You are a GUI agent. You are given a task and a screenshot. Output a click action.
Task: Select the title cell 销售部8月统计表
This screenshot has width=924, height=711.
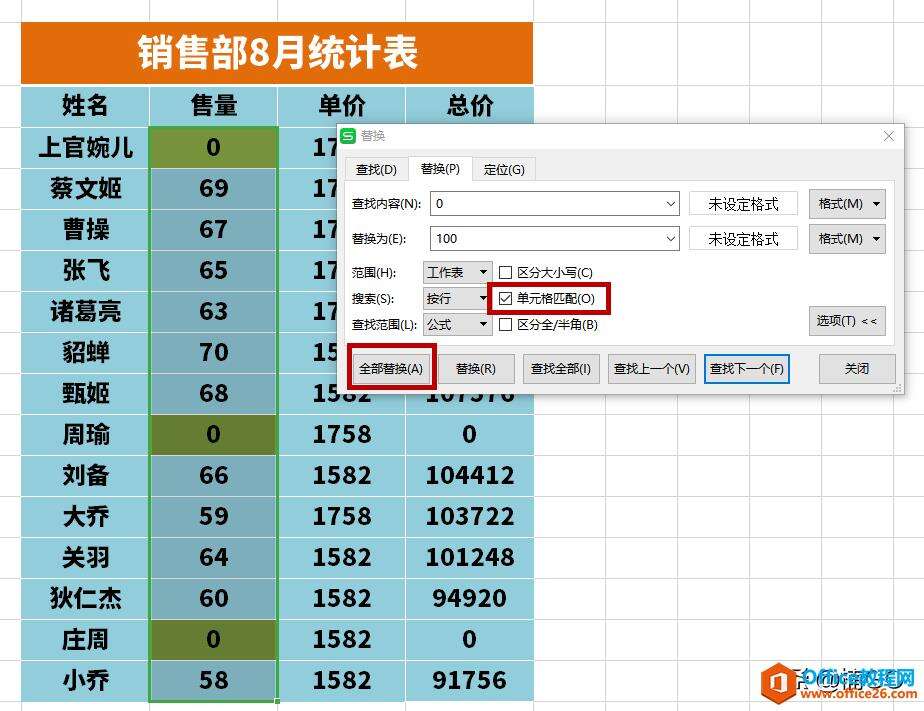277,53
